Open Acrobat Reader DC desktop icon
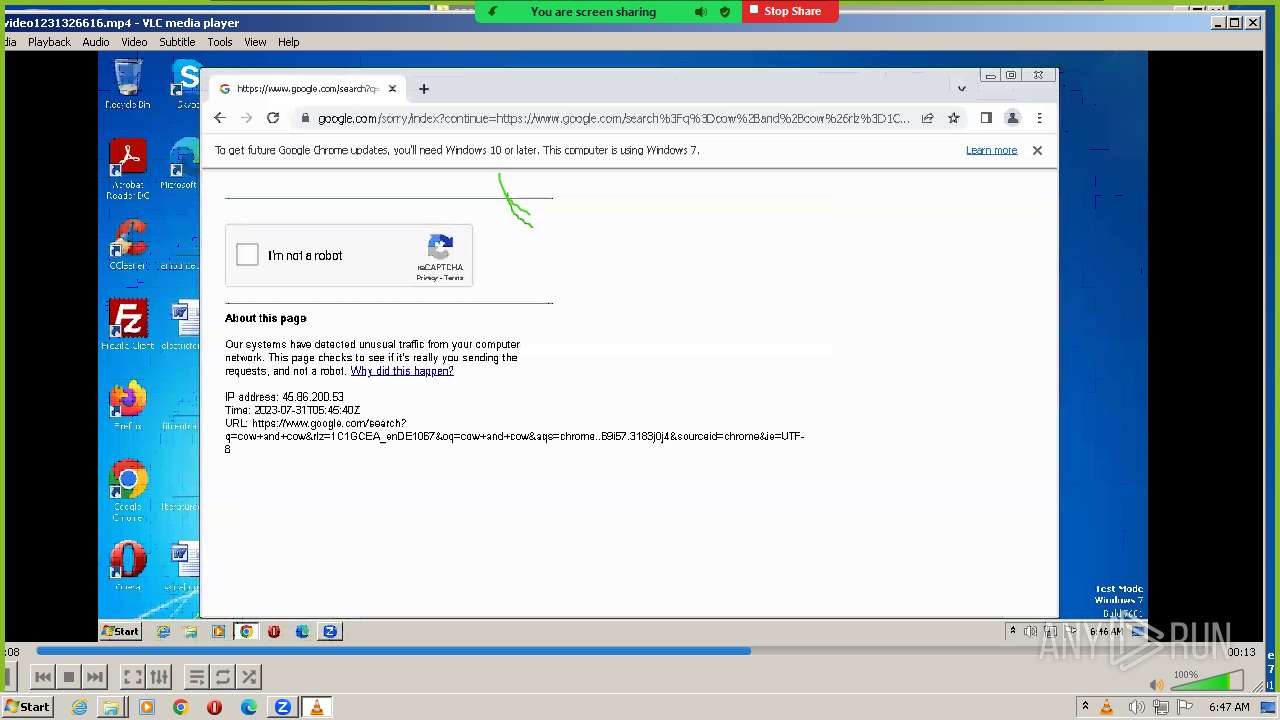The width and height of the screenshot is (1280, 720). pyautogui.click(x=128, y=169)
